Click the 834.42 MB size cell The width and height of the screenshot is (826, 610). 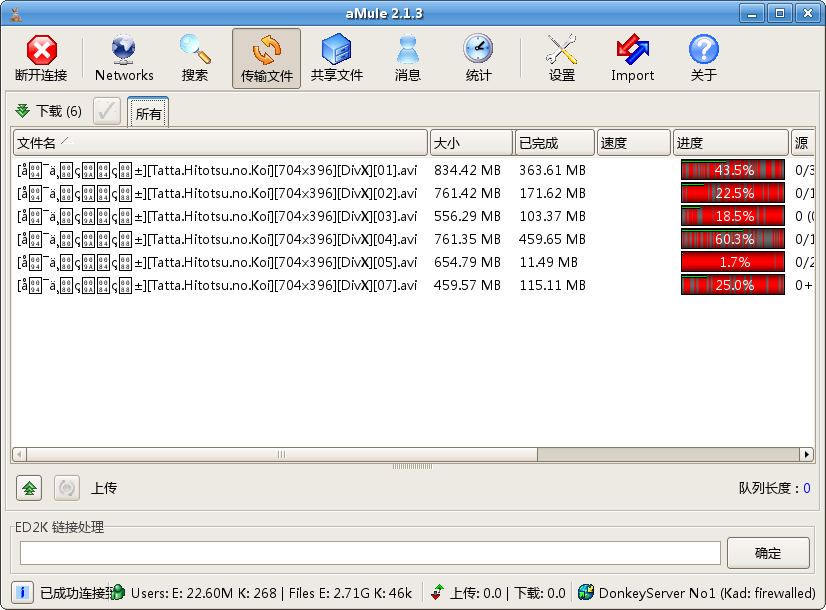tap(467, 170)
